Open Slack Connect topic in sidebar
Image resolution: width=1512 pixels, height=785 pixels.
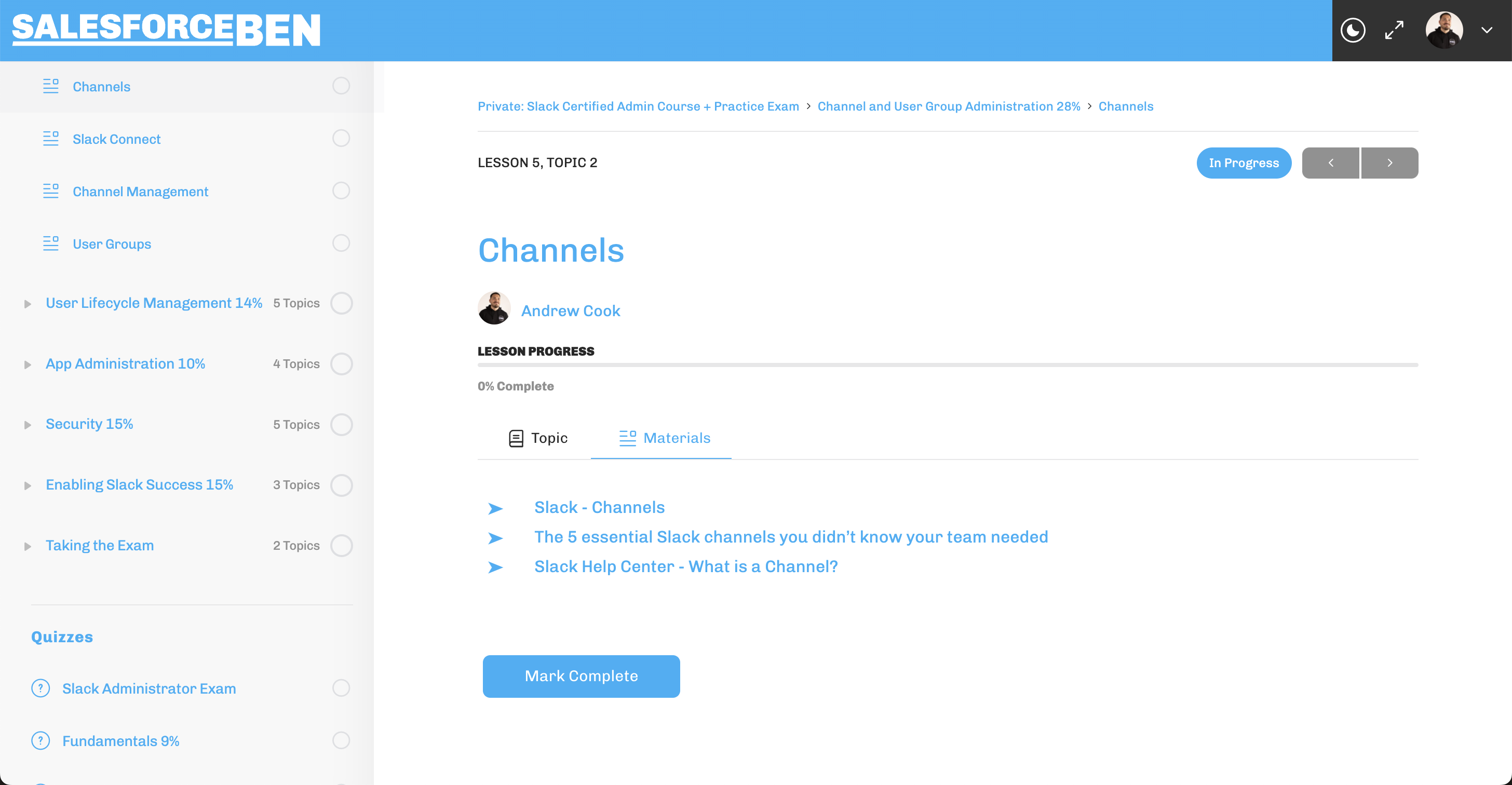point(116,139)
